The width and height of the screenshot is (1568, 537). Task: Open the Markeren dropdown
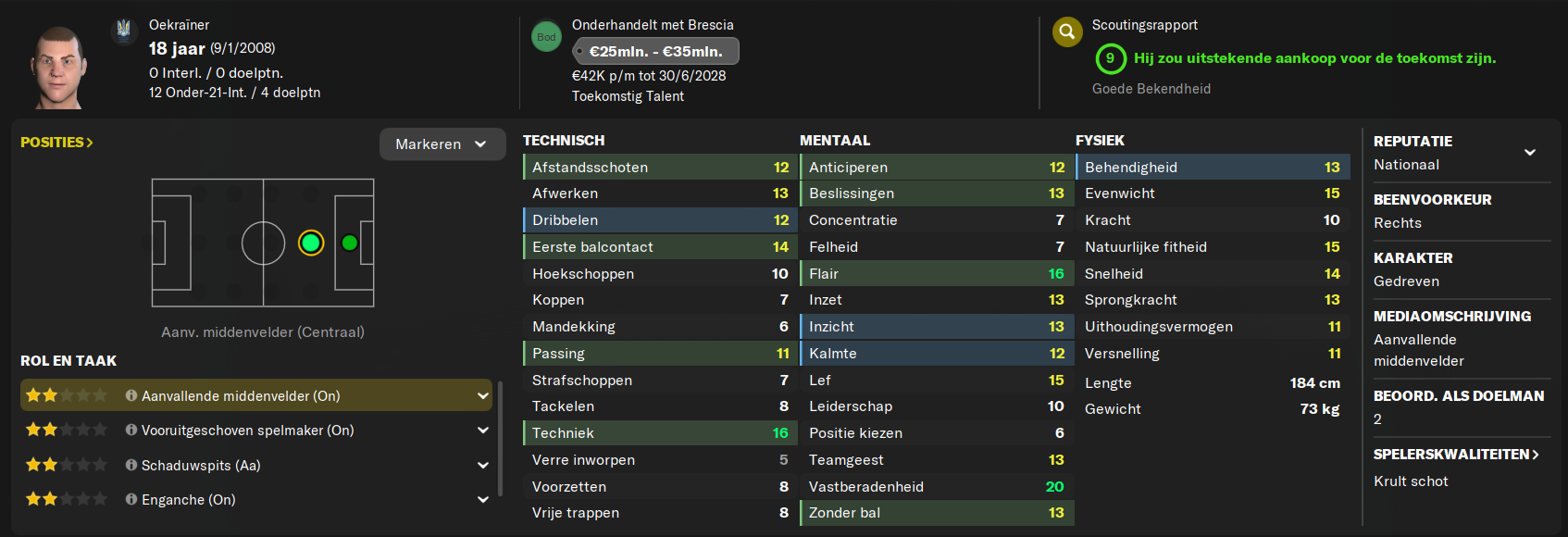442,144
